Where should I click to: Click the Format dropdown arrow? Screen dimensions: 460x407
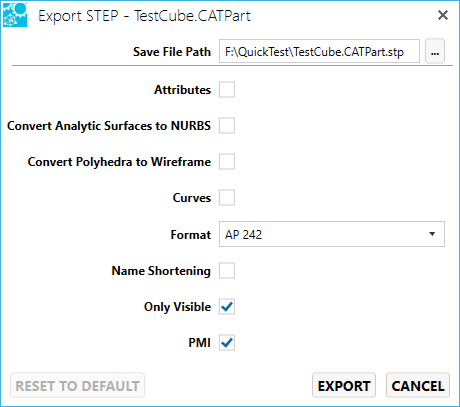432,234
